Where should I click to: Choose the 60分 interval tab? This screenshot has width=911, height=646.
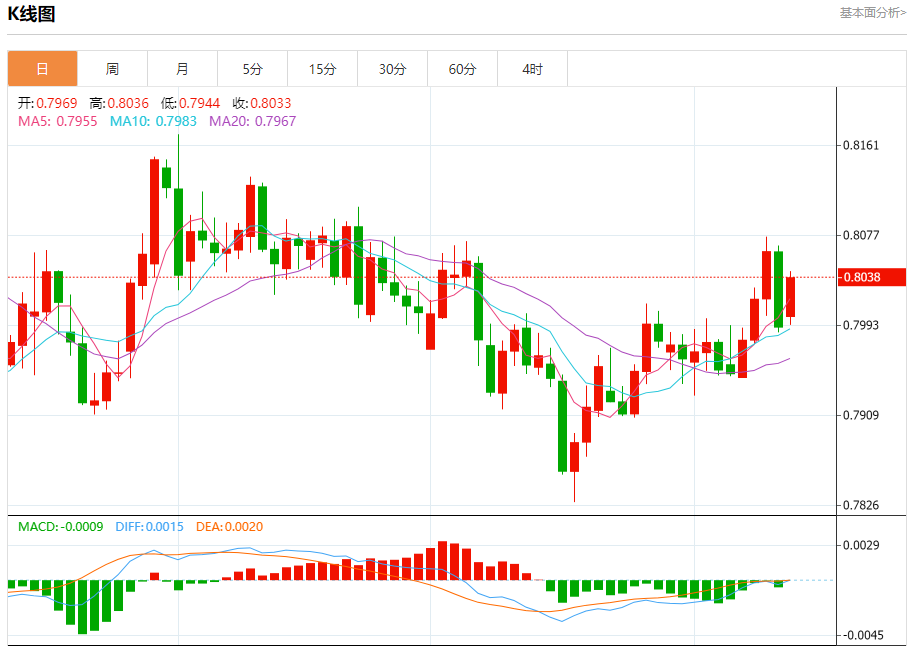462,69
